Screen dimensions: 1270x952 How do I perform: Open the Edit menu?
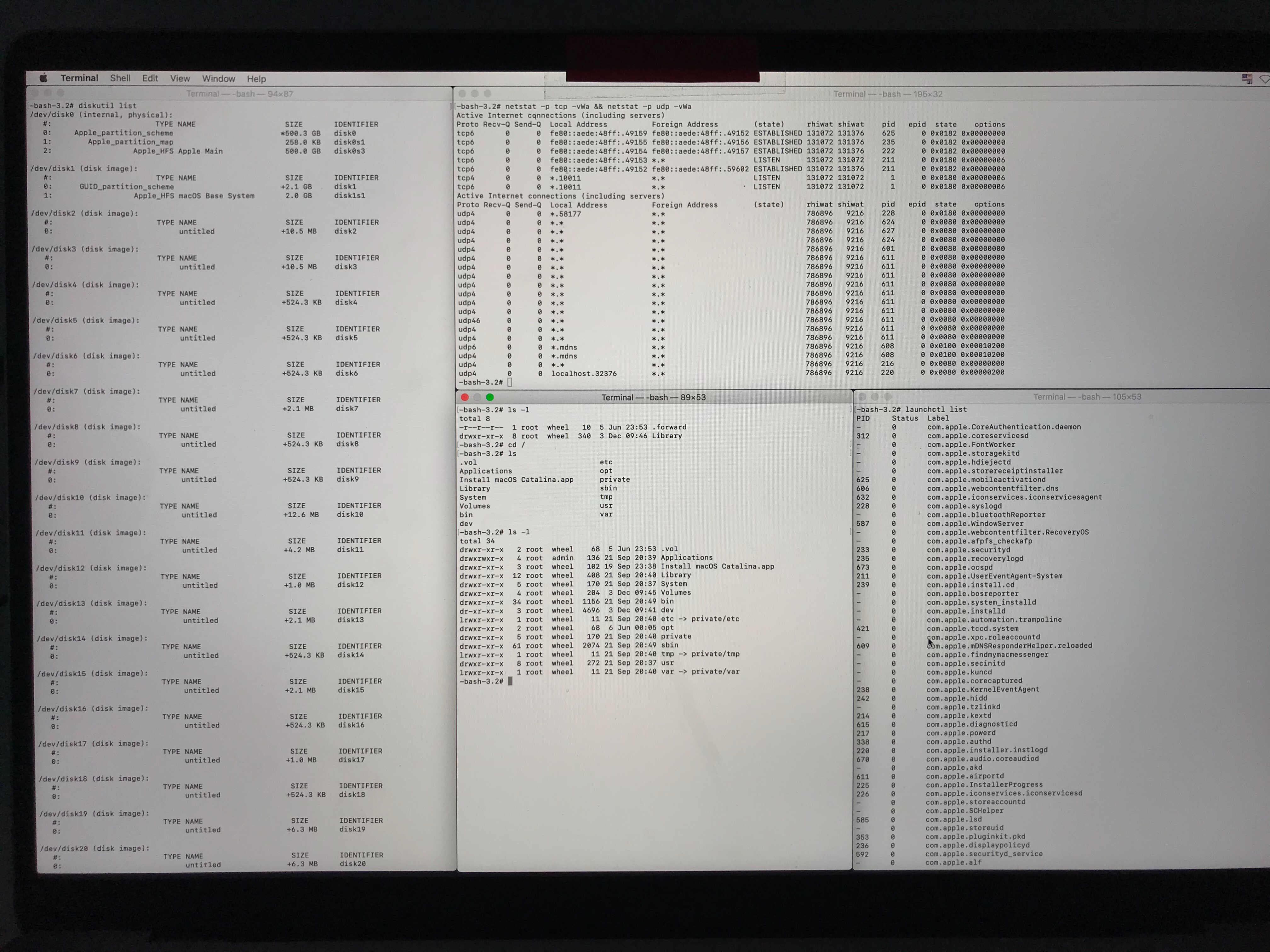click(150, 79)
